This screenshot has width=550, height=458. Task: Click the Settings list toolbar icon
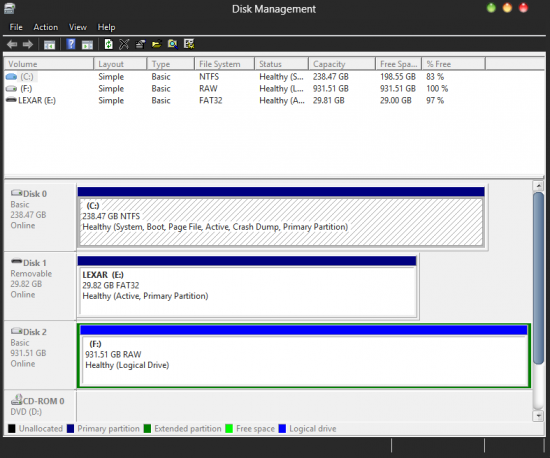189,44
